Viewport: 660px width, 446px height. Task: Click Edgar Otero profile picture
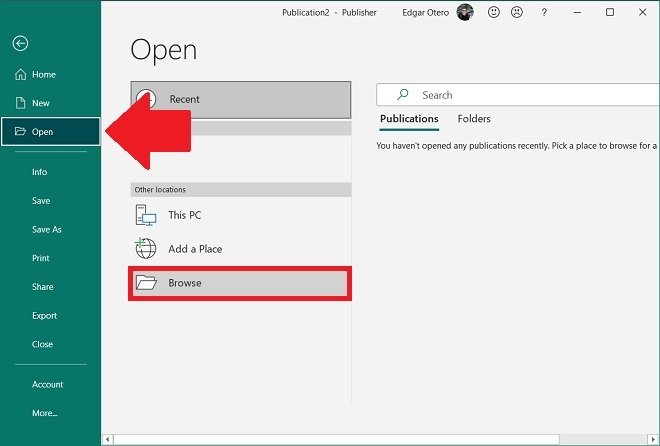pyautogui.click(x=465, y=12)
